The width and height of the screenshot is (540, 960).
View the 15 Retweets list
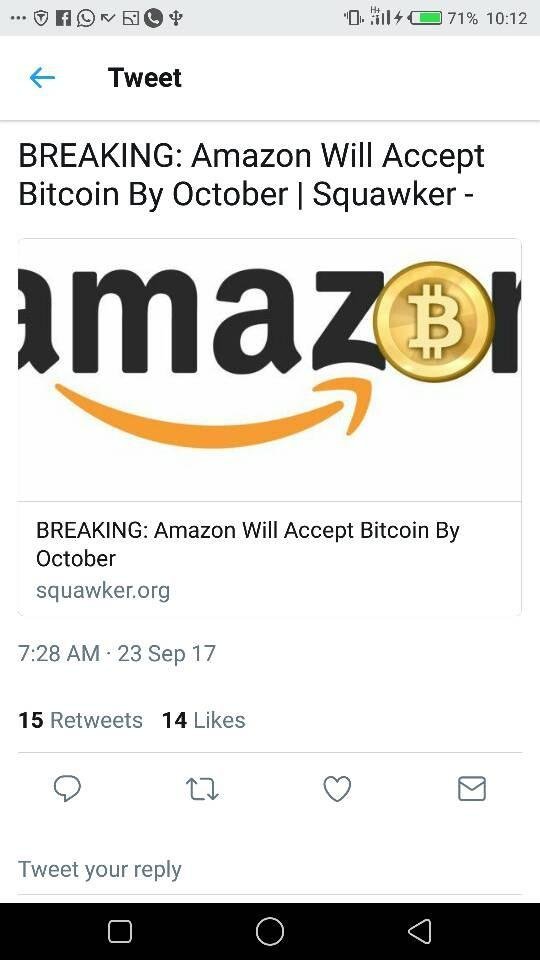click(x=80, y=720)
